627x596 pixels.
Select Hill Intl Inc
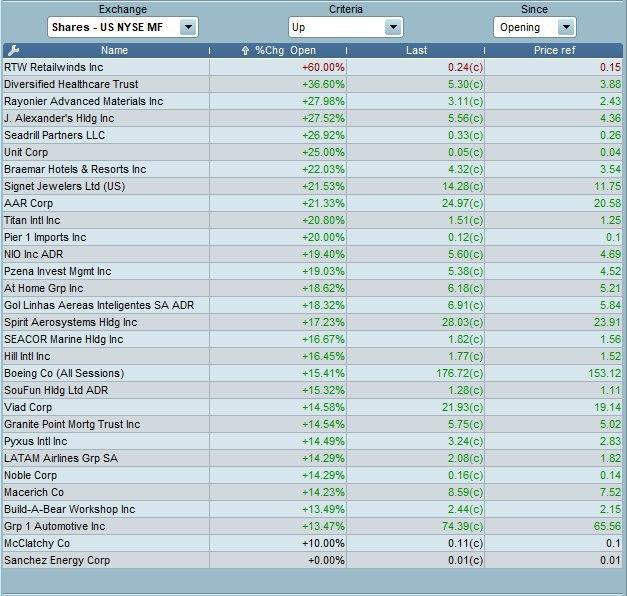point(27,356)
